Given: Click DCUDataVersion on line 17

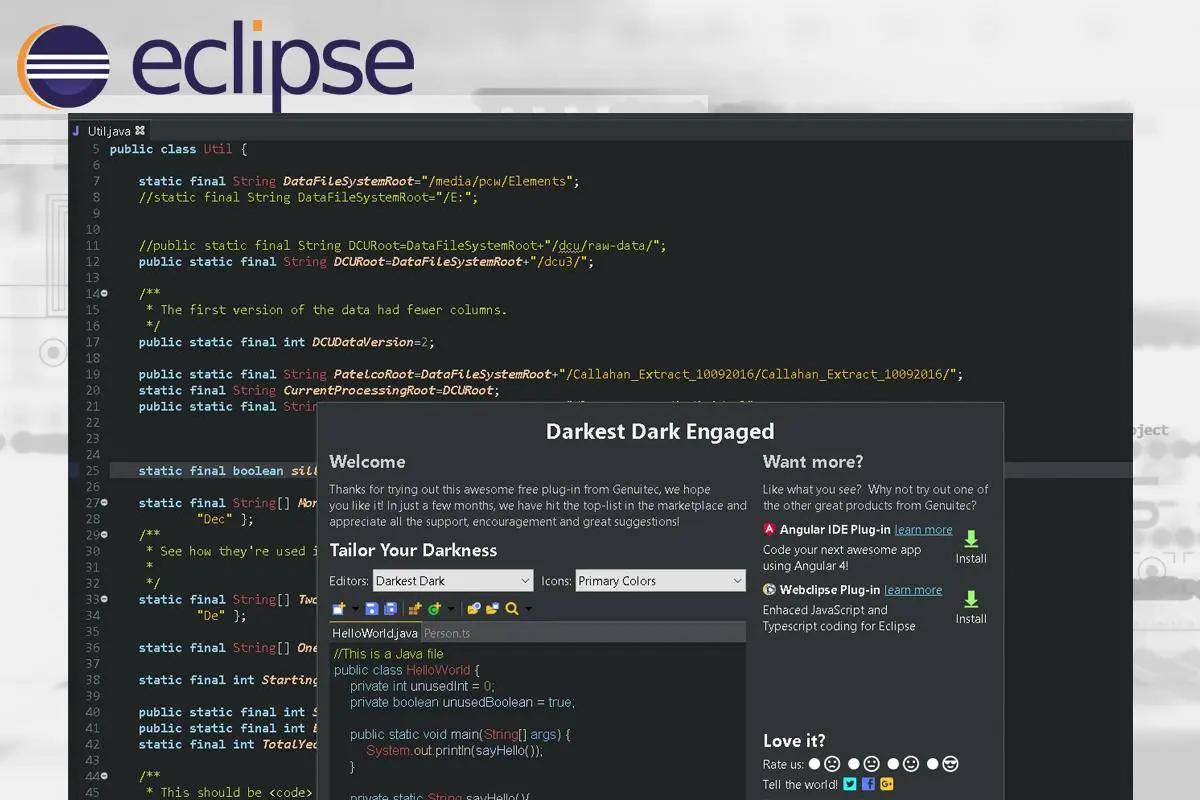Looking at the screenshot, I should 363,342.
